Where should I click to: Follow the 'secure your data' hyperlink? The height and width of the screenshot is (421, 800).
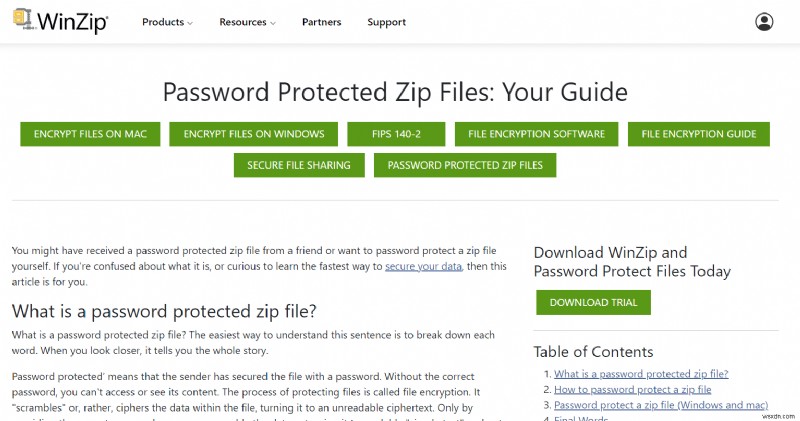tap(424, 267)
